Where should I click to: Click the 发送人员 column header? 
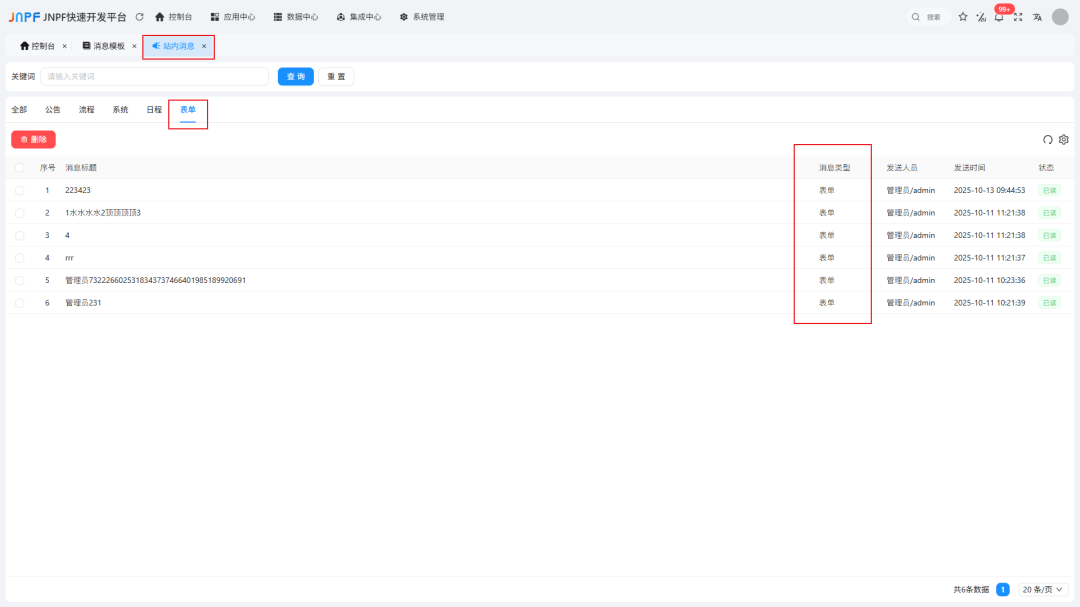coord(902,167)
